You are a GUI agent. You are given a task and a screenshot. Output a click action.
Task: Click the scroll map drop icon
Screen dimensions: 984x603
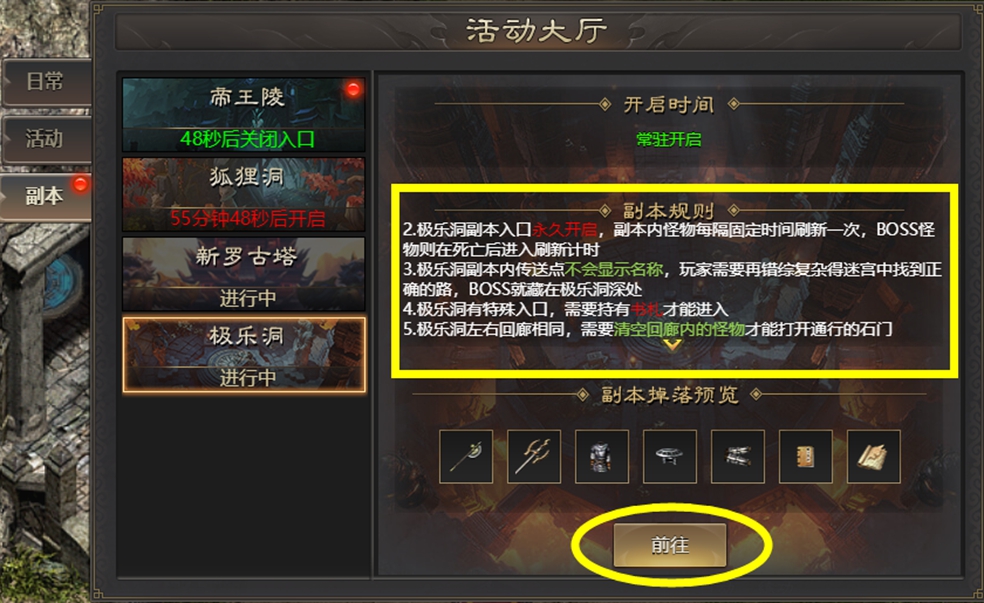(x=873, y=456)
